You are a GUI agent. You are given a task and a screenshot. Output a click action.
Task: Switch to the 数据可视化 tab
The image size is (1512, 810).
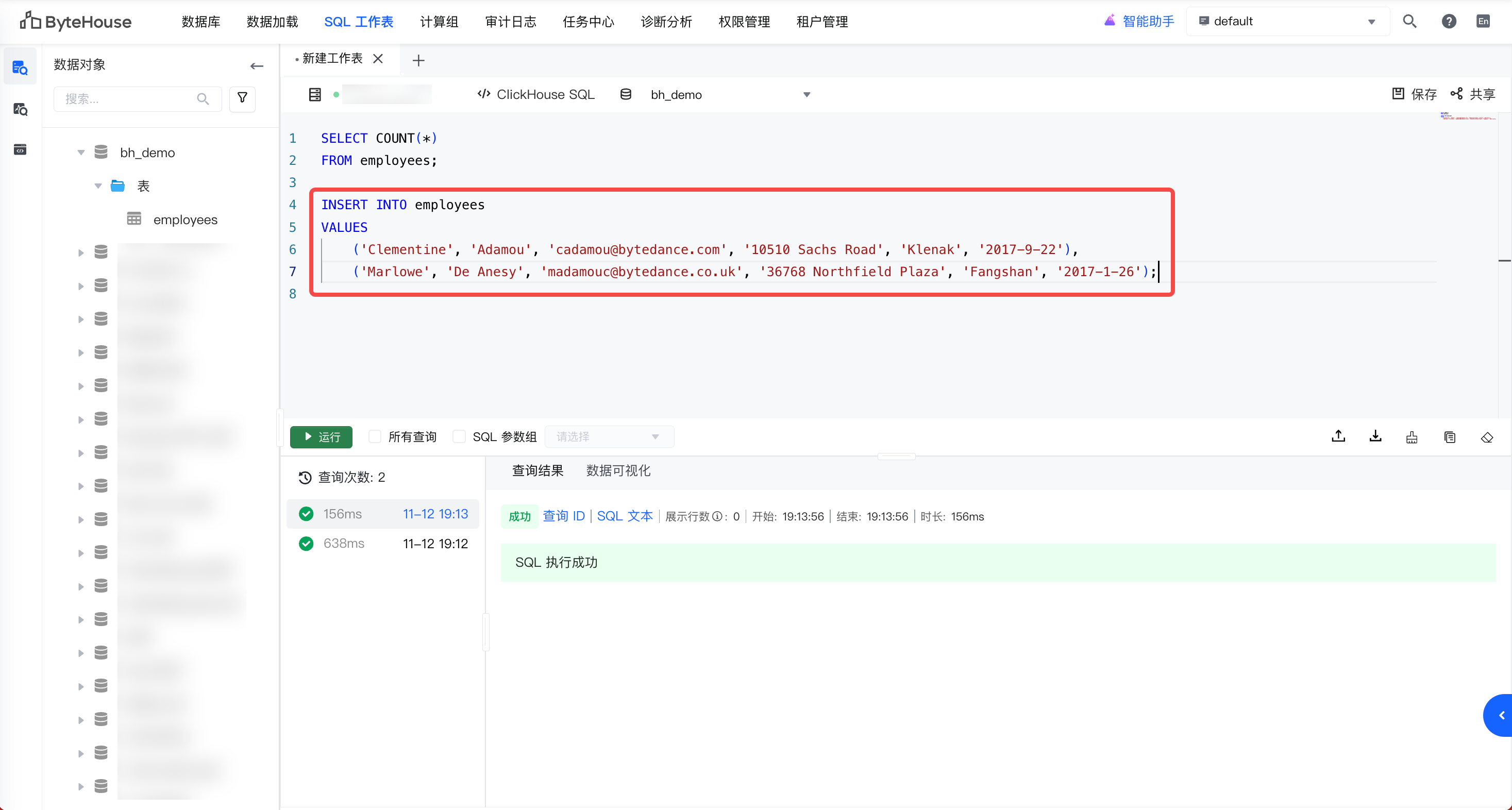618,470
